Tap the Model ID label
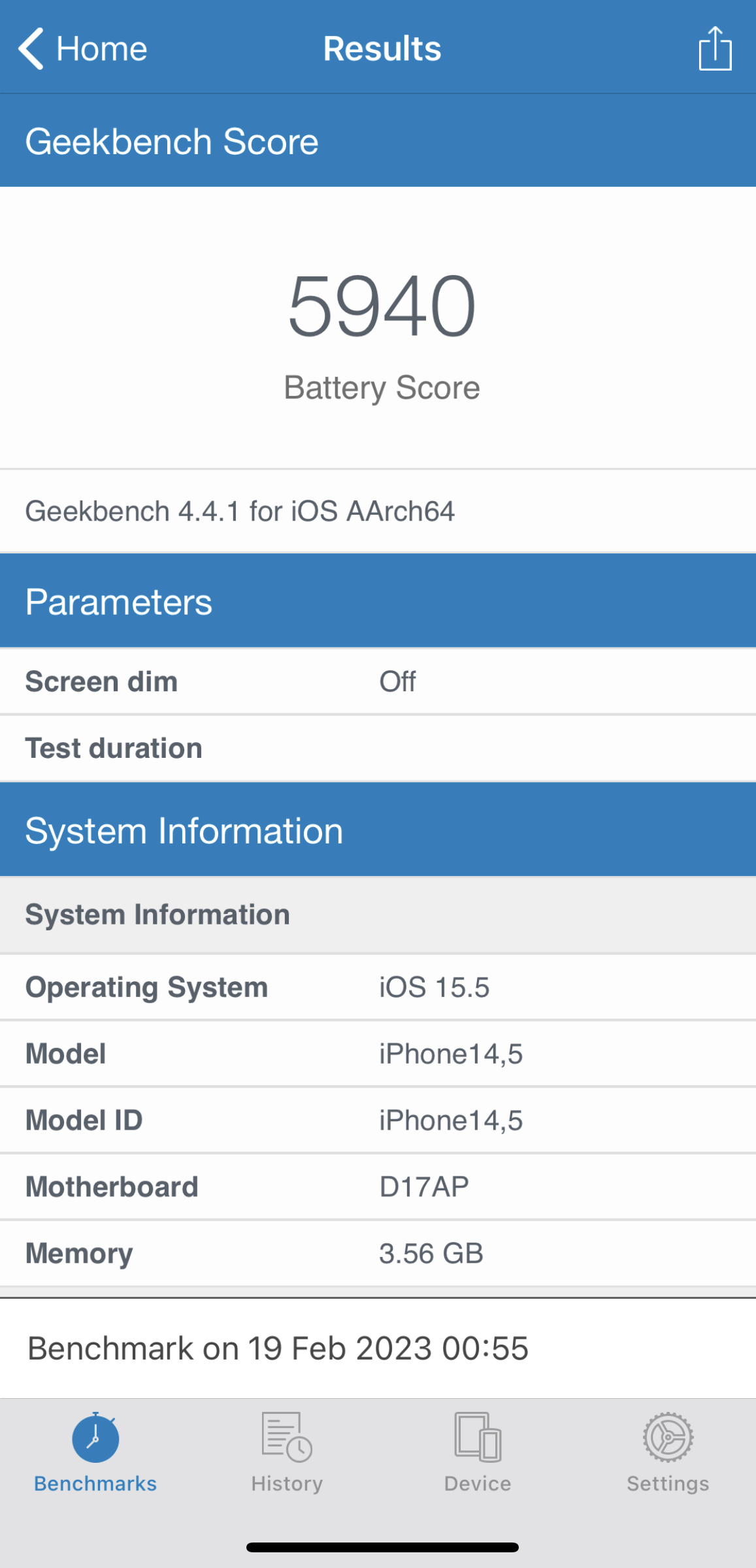This screenshot has height=1568, width=756. pos(84,1120)
